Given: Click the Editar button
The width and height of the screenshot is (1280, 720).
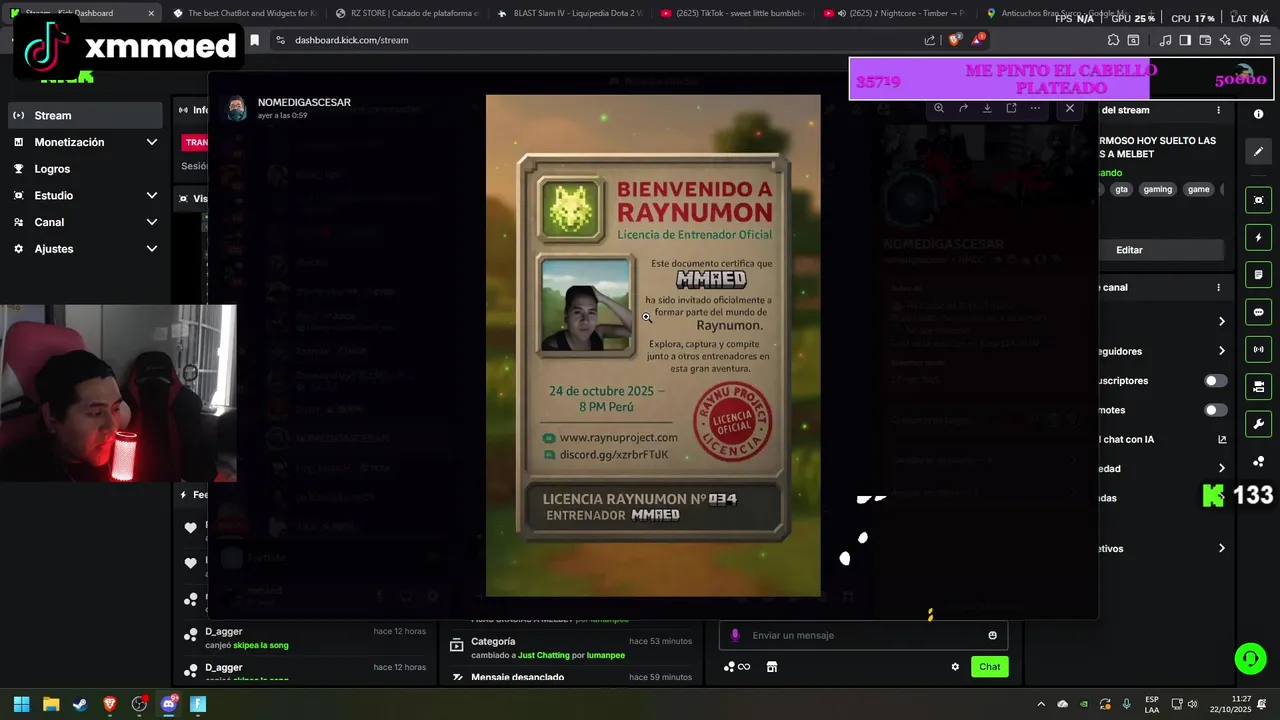Looking at the screenshot, I should point(1129,250).
